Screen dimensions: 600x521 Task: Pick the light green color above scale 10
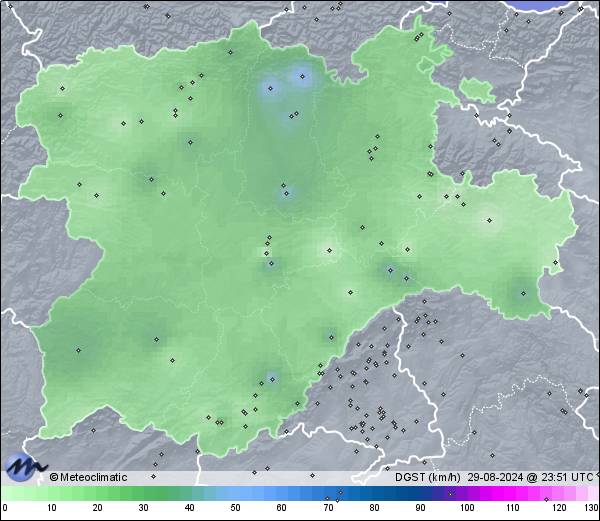(x=52, y=493)
